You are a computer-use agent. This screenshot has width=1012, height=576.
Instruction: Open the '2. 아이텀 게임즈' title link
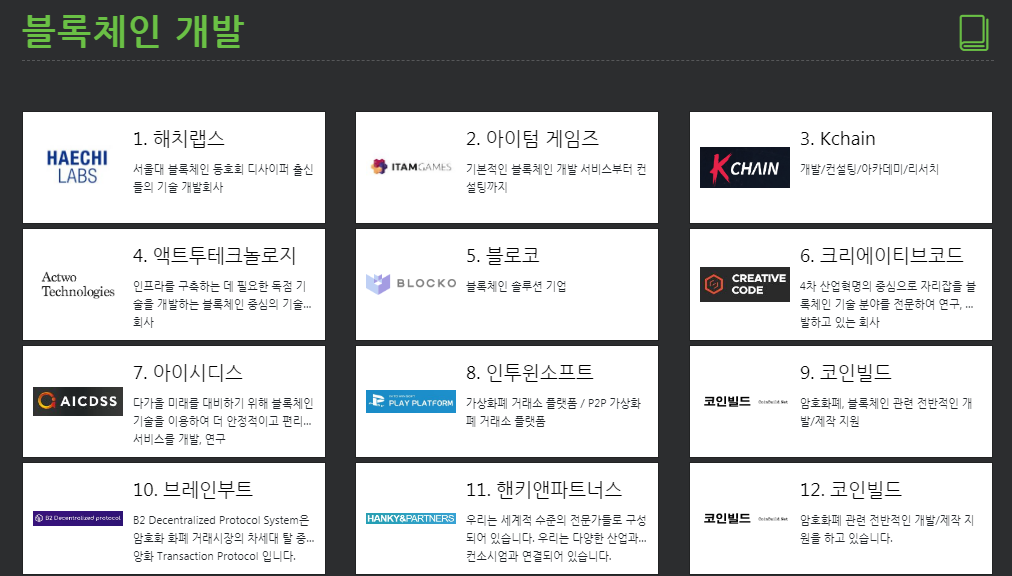[x=532, y=139]
